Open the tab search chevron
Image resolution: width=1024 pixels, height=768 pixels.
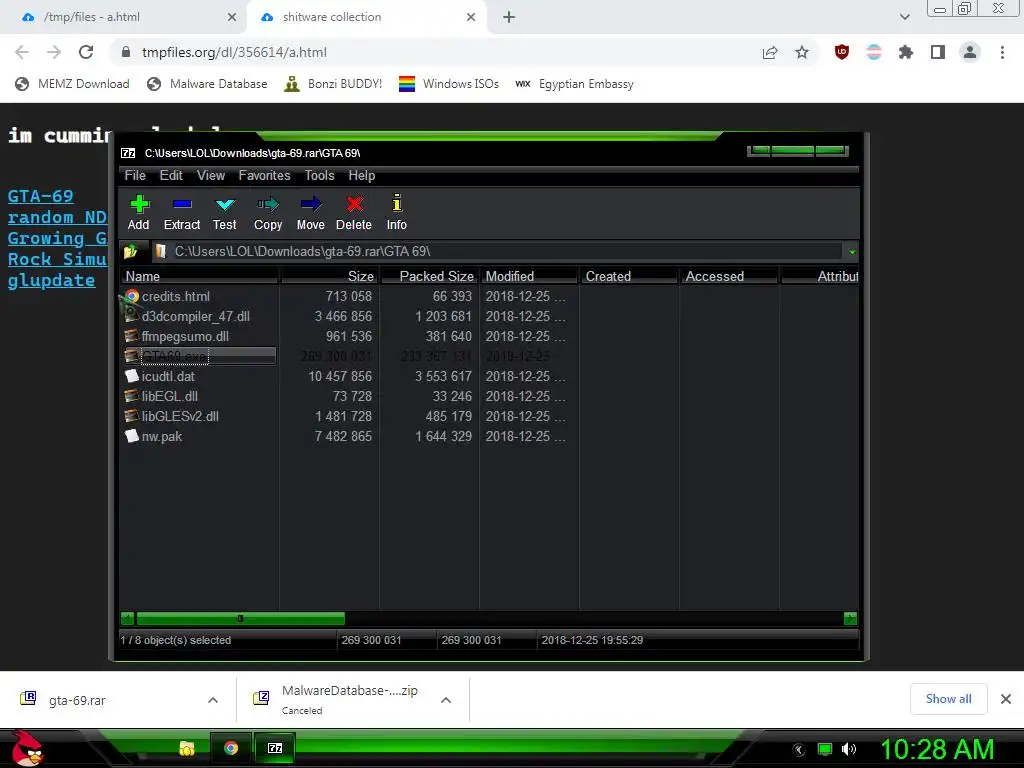click(904, 17)
